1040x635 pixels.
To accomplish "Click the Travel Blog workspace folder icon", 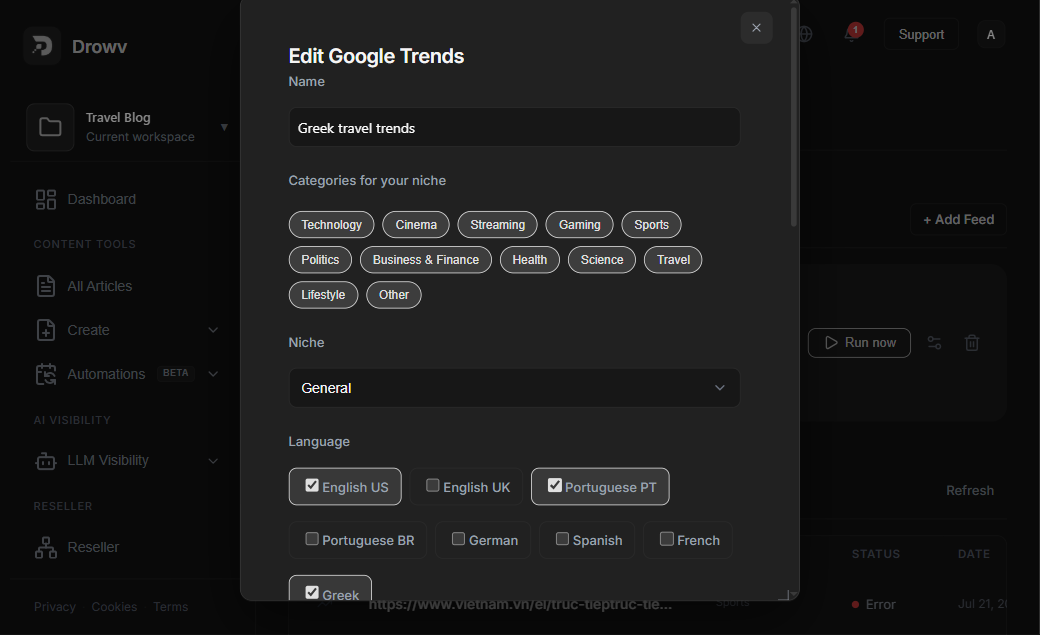I will [50, 127].
